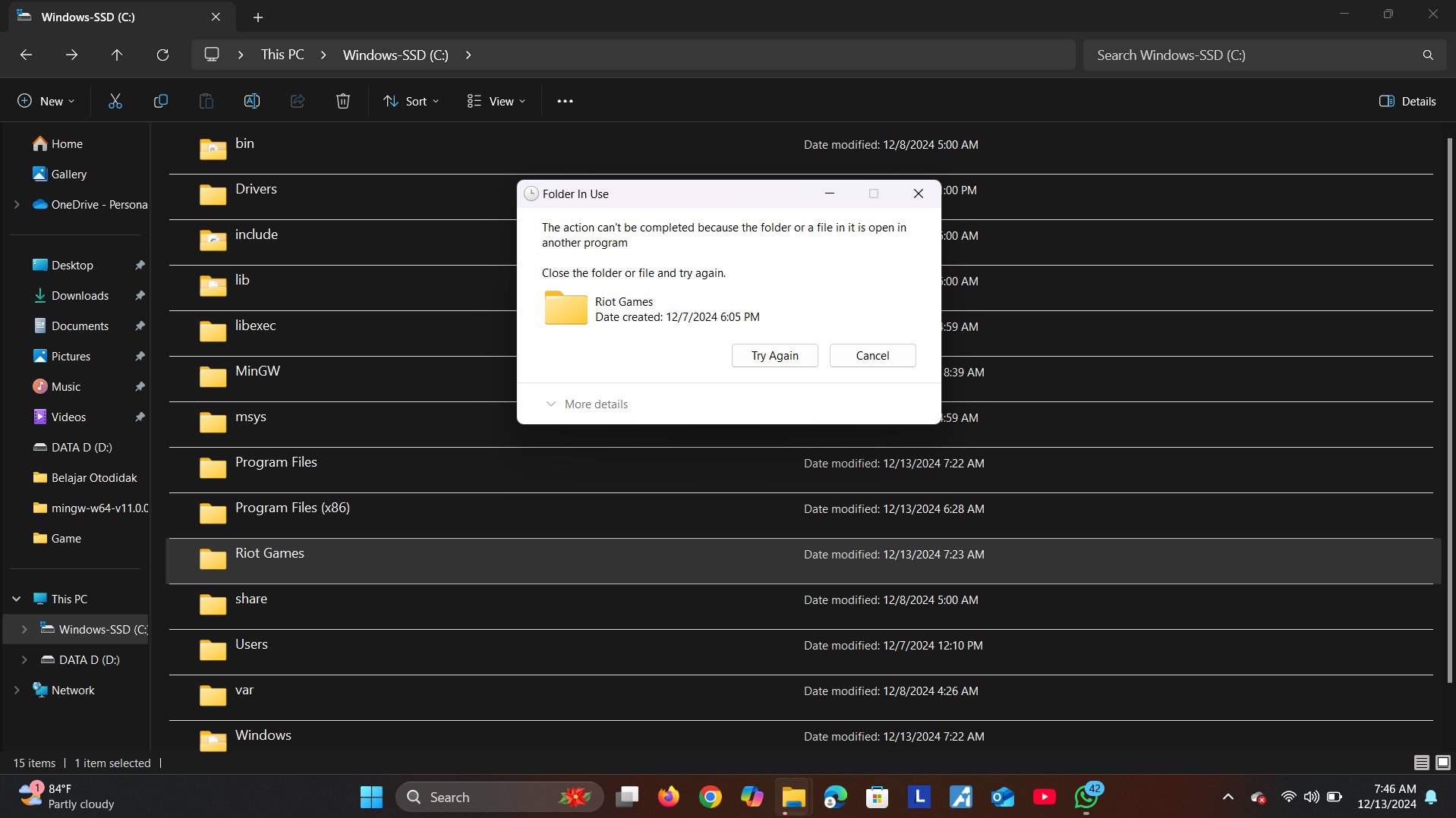This screenshot has width=1456, height=818.
Task: Toggle the Details pane
Action: pyautogui.click(x=1407, y=101)
